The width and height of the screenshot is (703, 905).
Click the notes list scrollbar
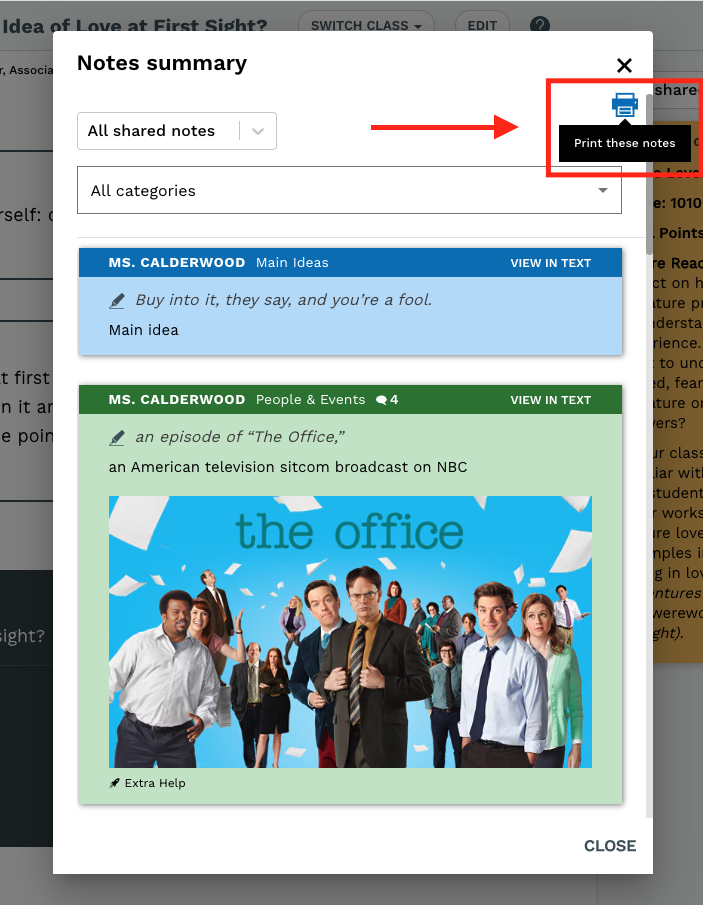(649, 173)
